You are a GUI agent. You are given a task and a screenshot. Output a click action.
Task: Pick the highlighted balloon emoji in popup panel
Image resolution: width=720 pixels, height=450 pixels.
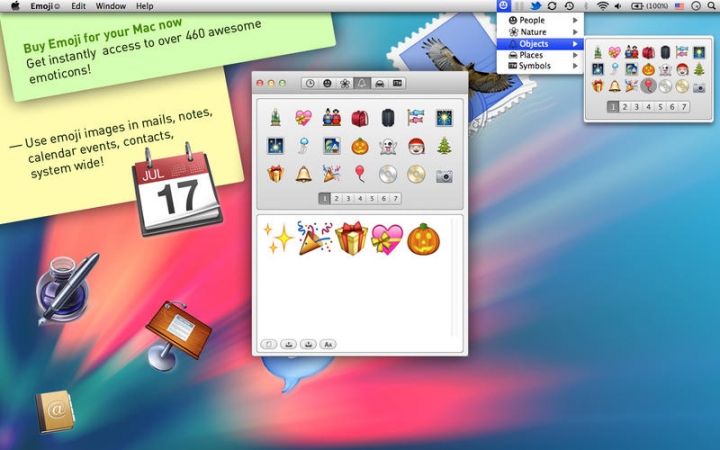648,86
